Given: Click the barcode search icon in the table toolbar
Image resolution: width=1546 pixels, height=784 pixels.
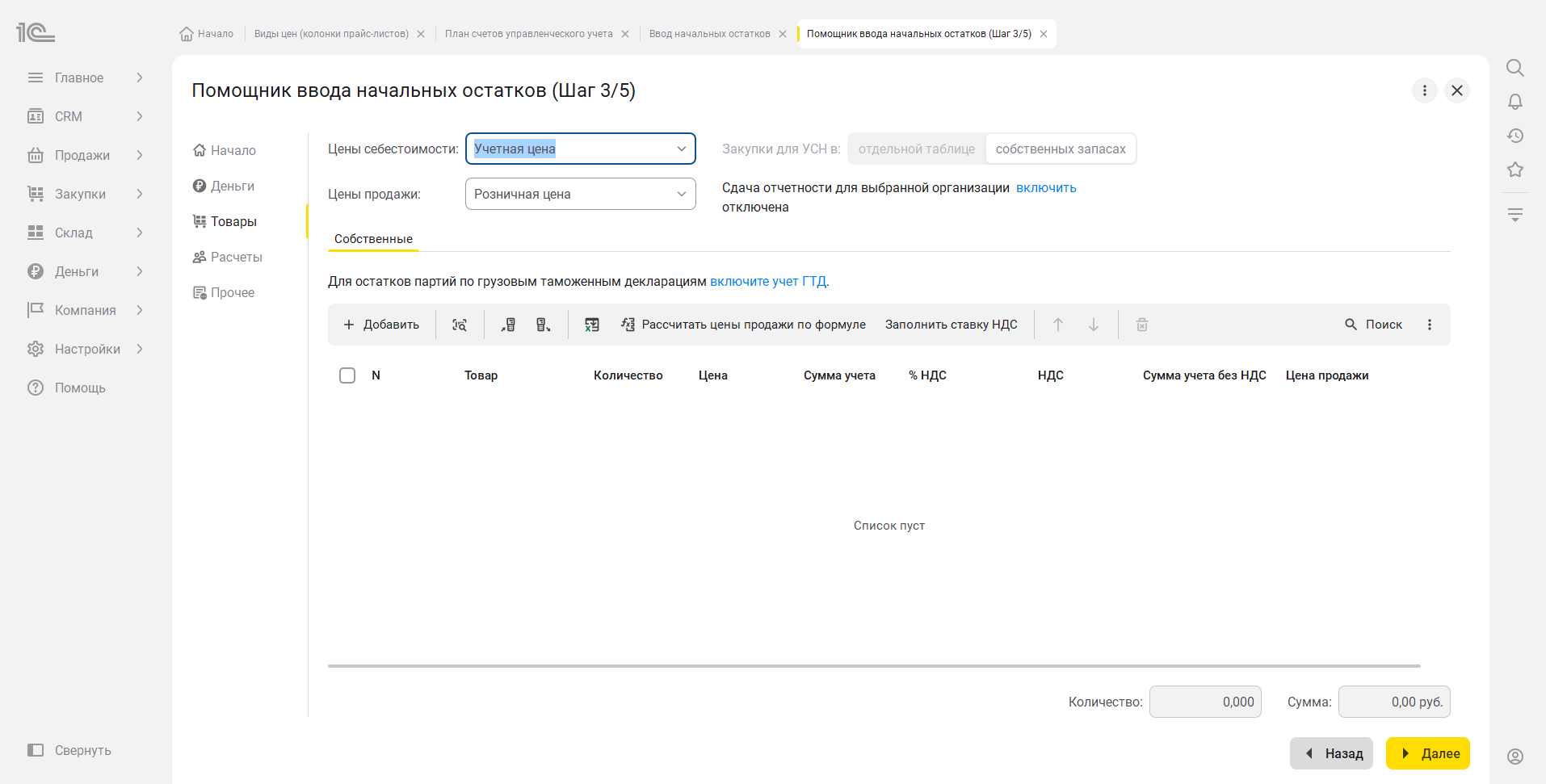Looking at the screenshot, I should pyautogui.click(x=460, y=325).
